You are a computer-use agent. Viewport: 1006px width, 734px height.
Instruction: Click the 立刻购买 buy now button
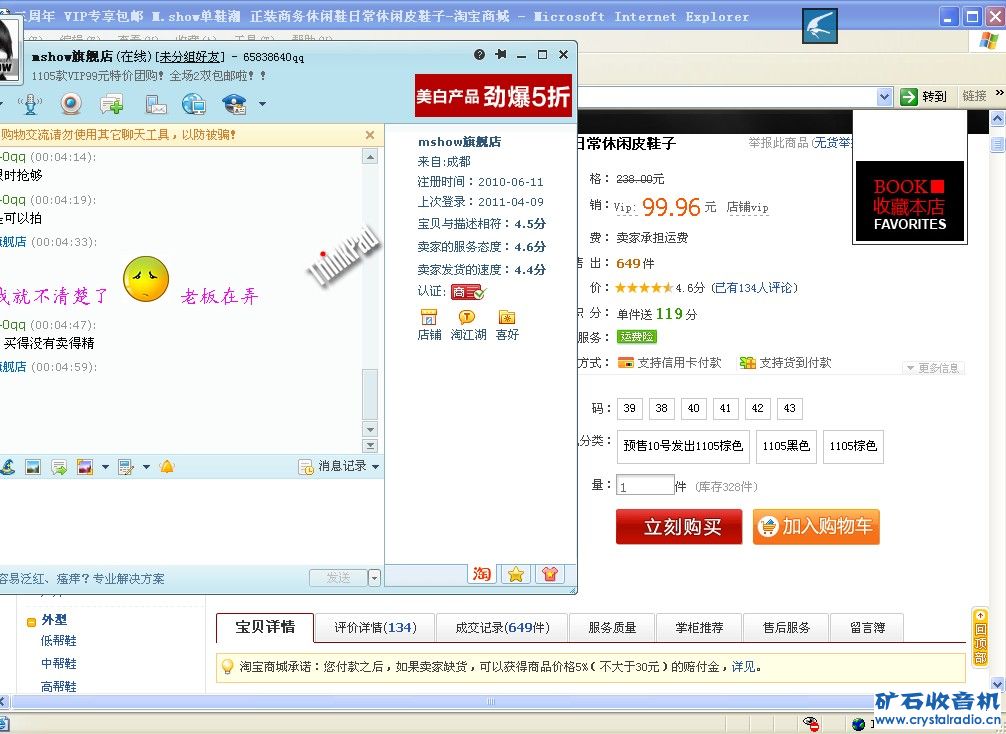point(679,527)
